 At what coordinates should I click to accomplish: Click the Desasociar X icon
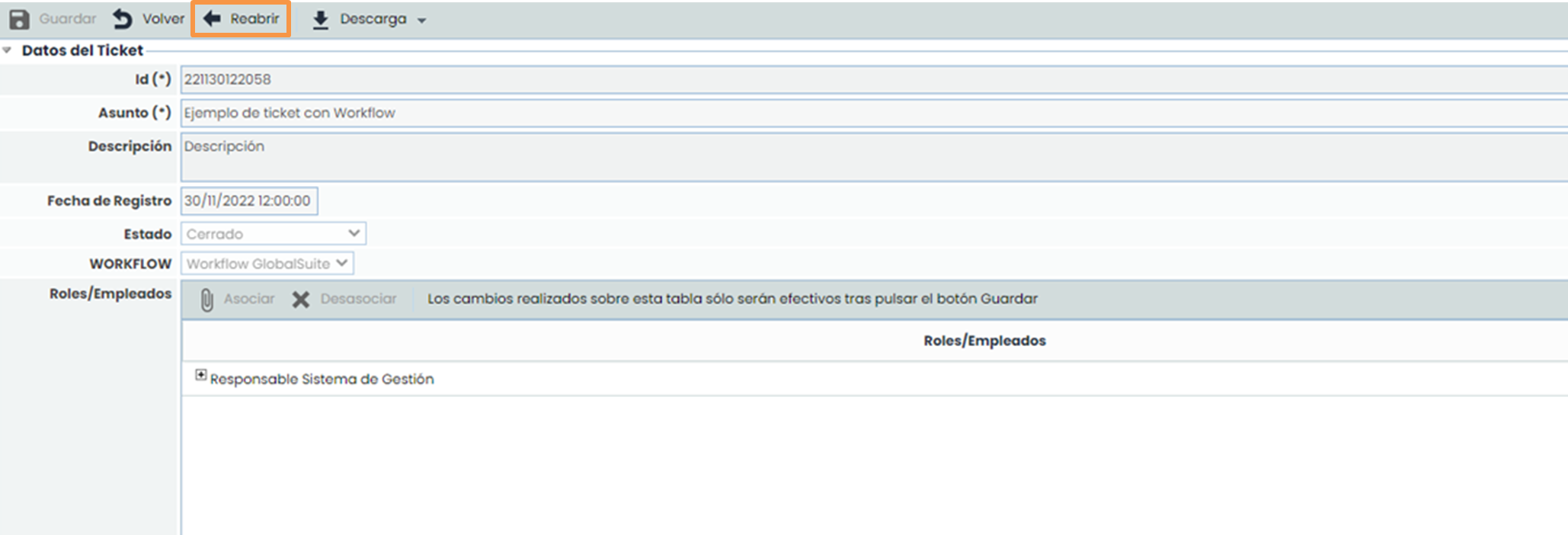tap(301, 300)
